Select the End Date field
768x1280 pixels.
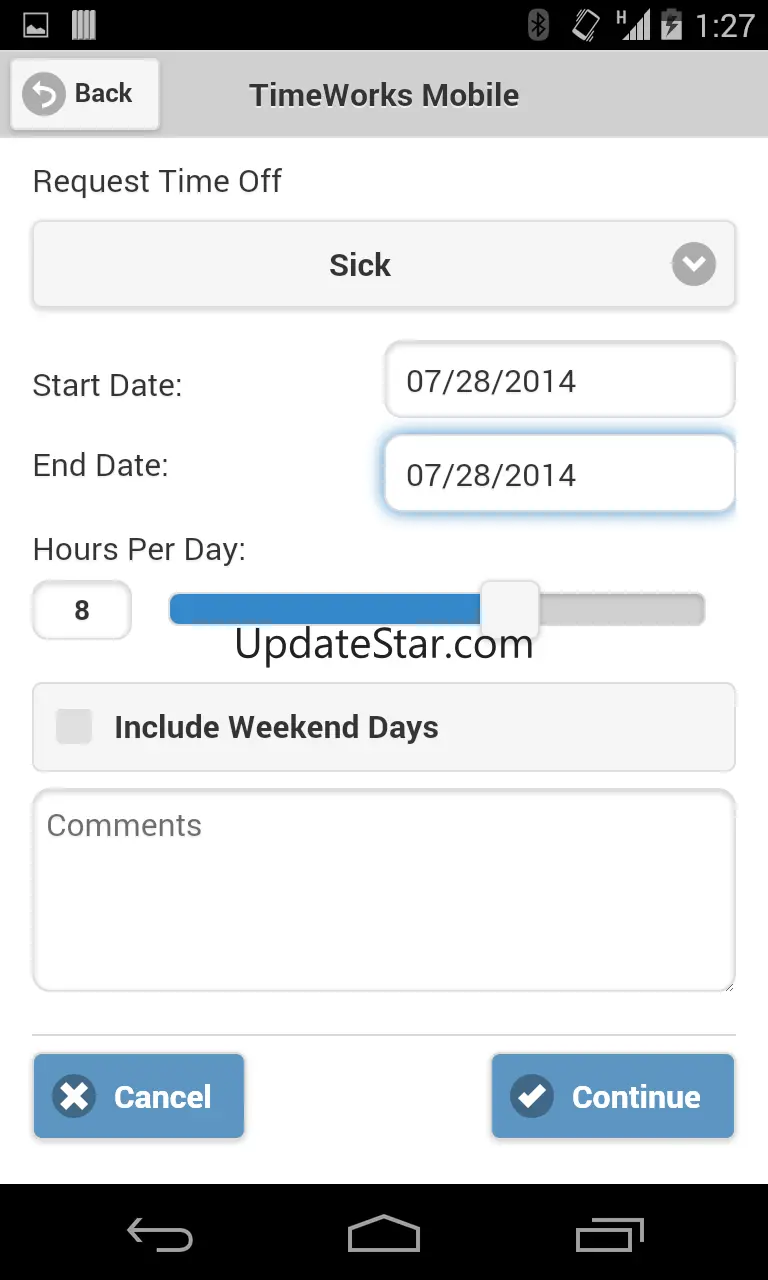point(560,474)
